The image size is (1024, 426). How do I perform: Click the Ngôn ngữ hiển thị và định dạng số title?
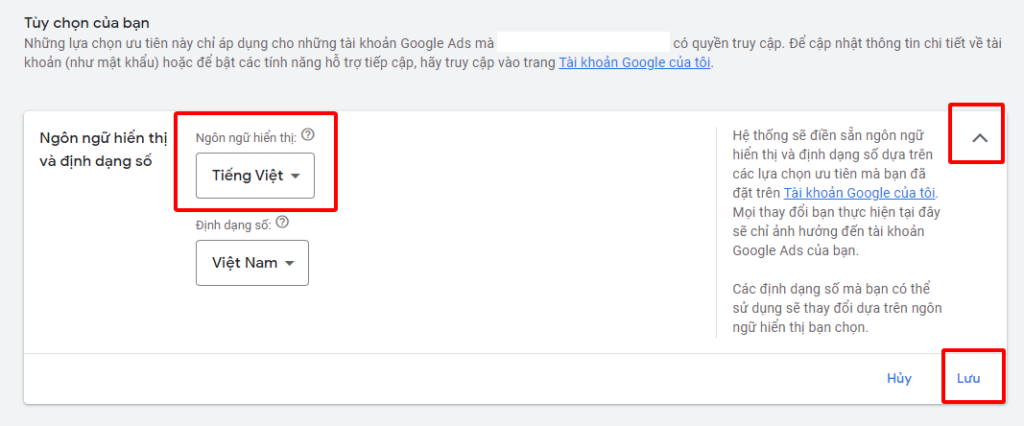tap(104, 149)
